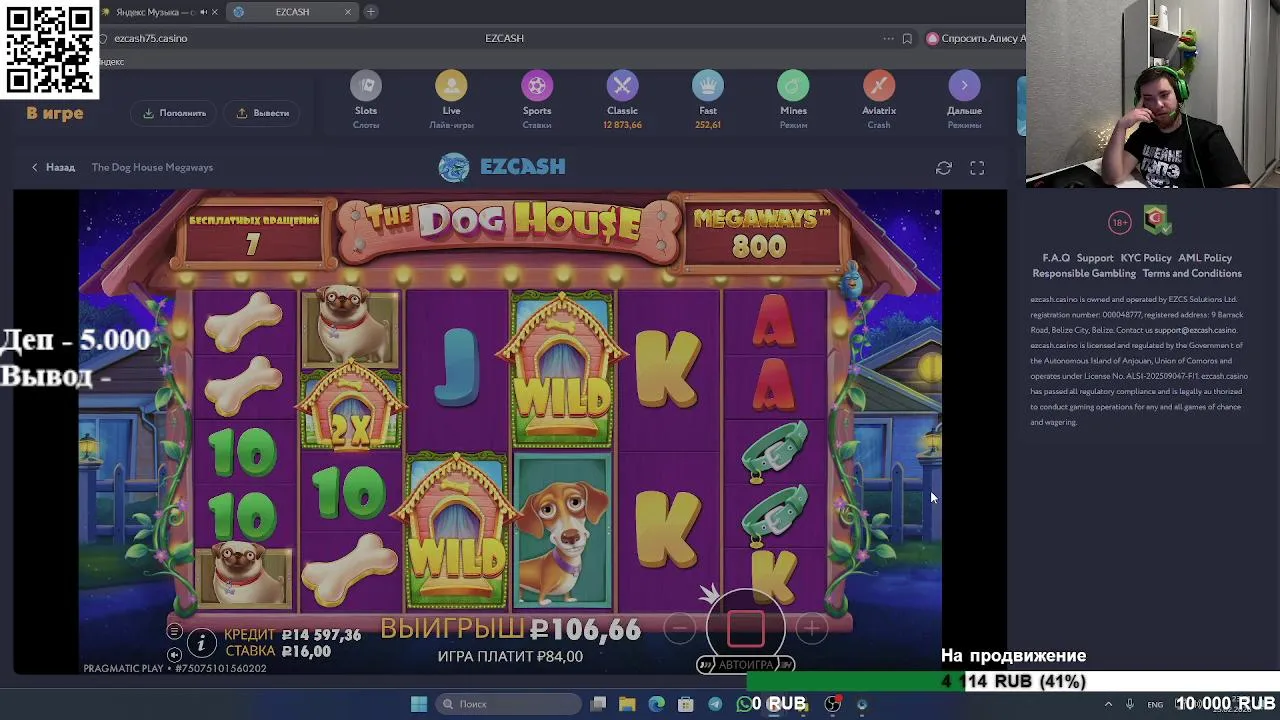This screenshot has height=720, width=1280.
Task: Expand the system tray hidden icons chevron
Action: click(x=1108, y=704)
